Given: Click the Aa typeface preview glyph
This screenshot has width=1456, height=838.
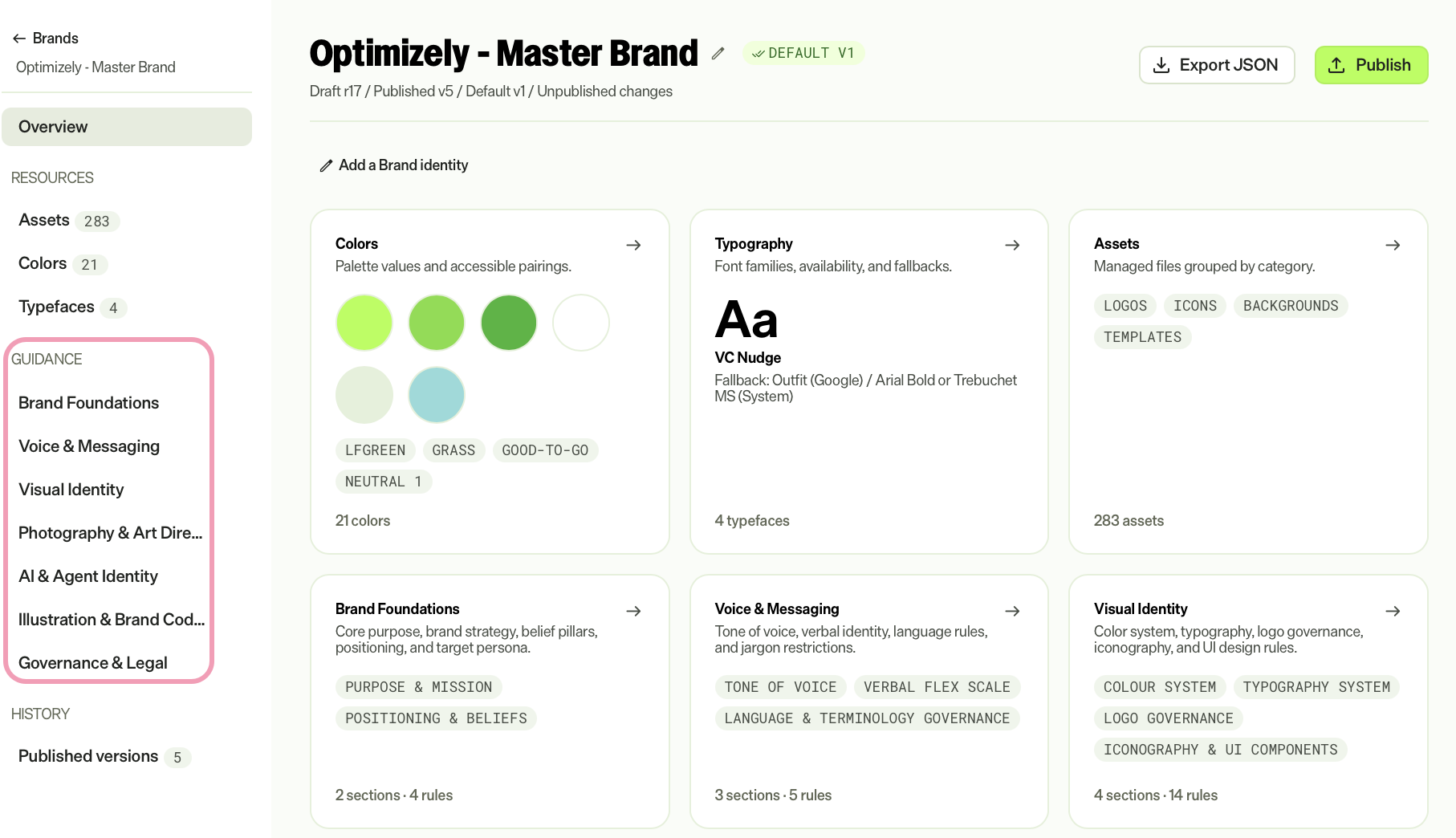Looking at the screenshot, I should point(746,319).
